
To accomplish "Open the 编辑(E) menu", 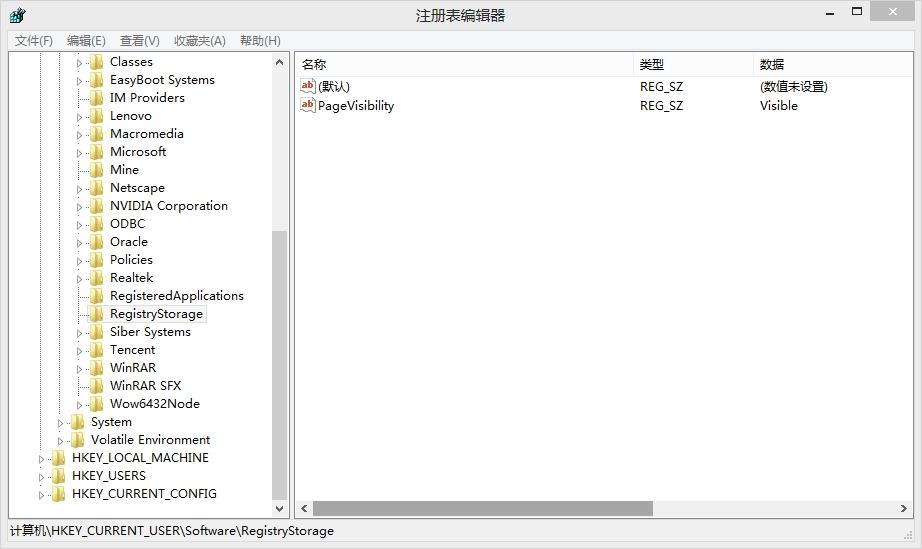I will point(86,41).
